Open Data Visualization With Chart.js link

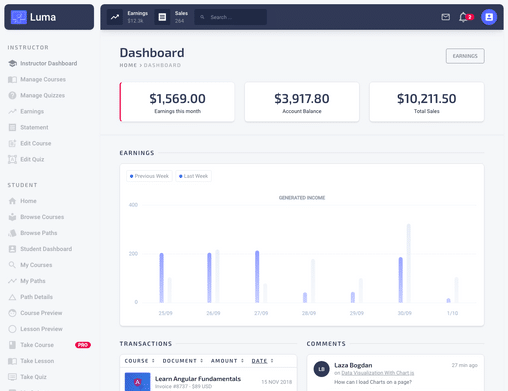378,373
